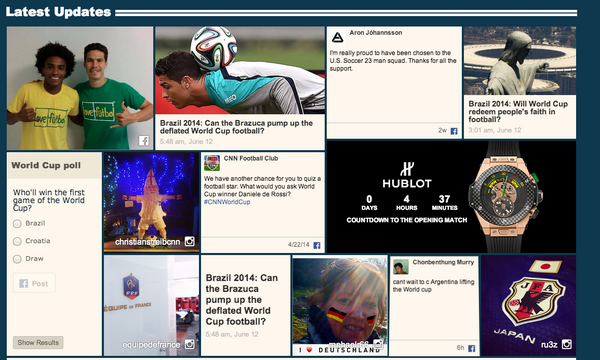
Task: Click Show Results button
Action: 38,342
